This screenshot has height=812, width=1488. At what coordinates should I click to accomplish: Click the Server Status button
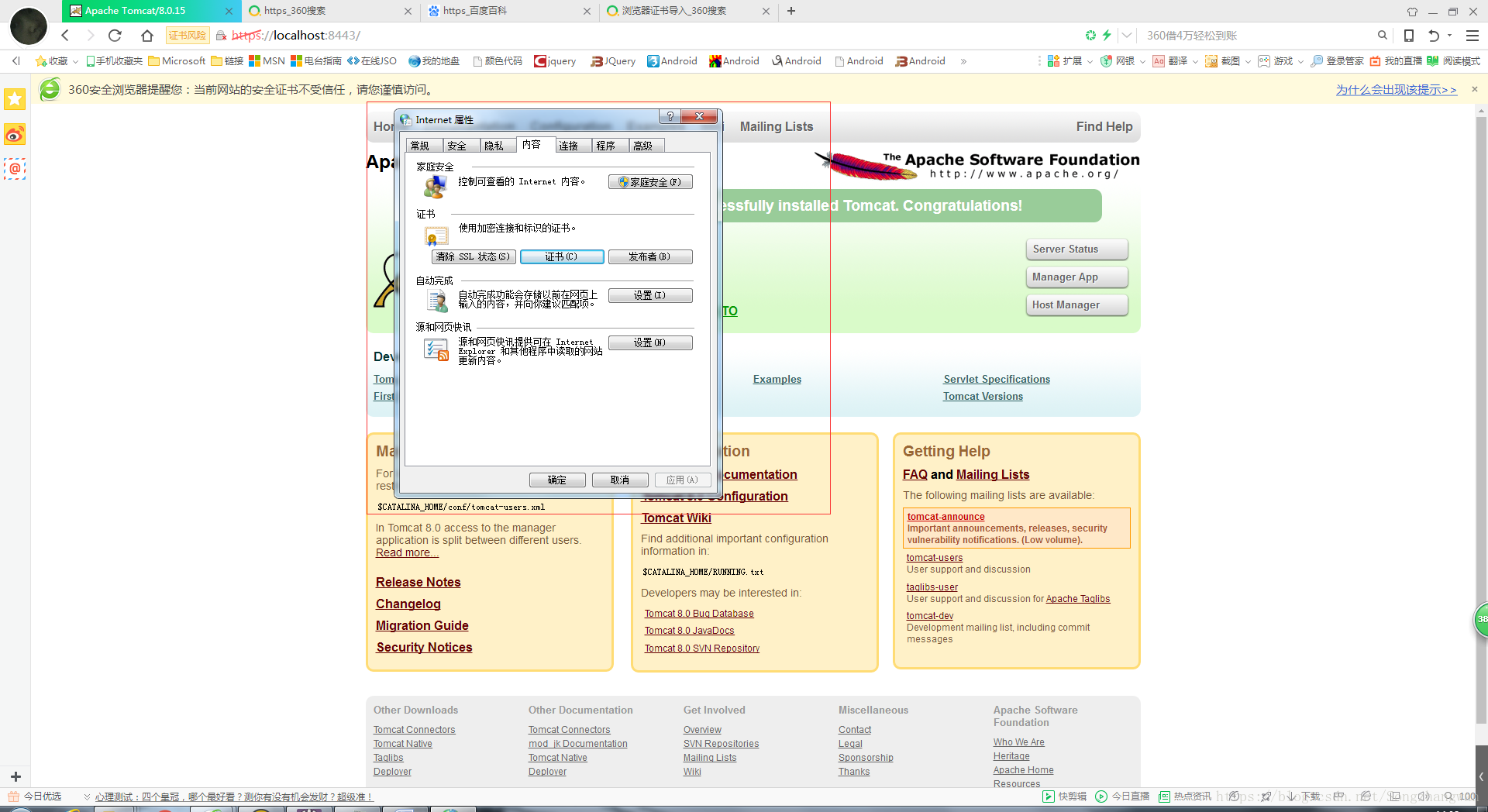tap(1076, 249)
